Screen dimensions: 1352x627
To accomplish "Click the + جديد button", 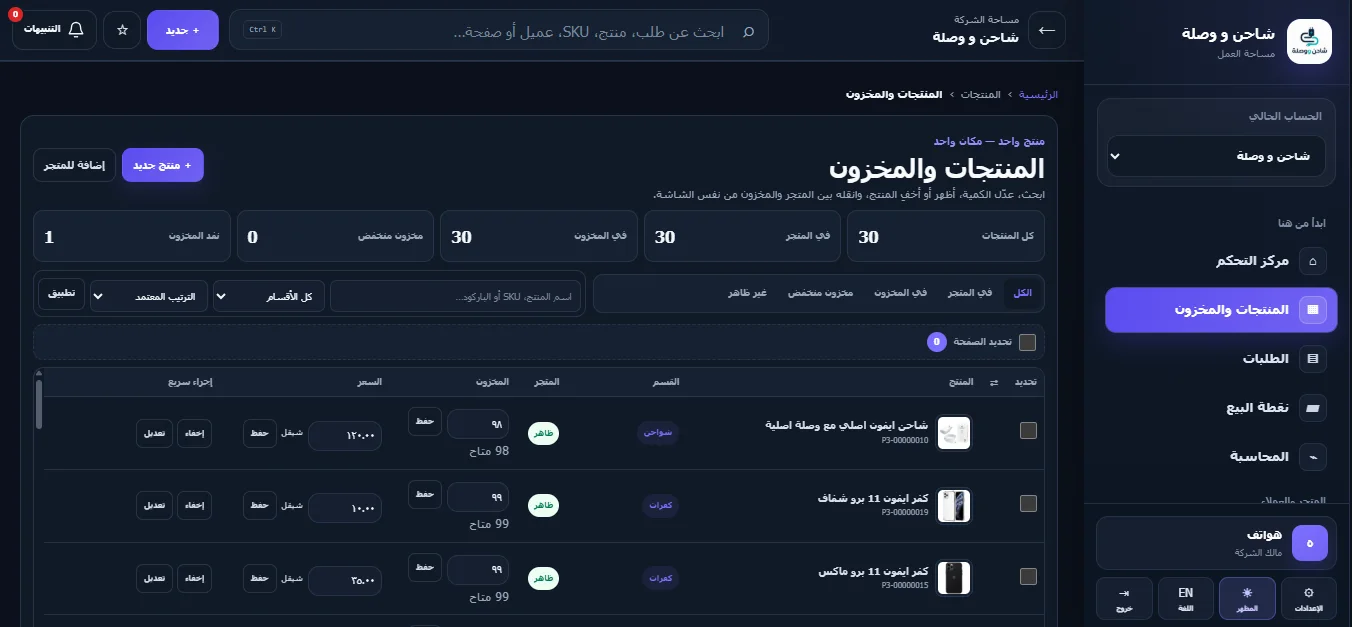I will pyautogui.click(x=182, y=30).
